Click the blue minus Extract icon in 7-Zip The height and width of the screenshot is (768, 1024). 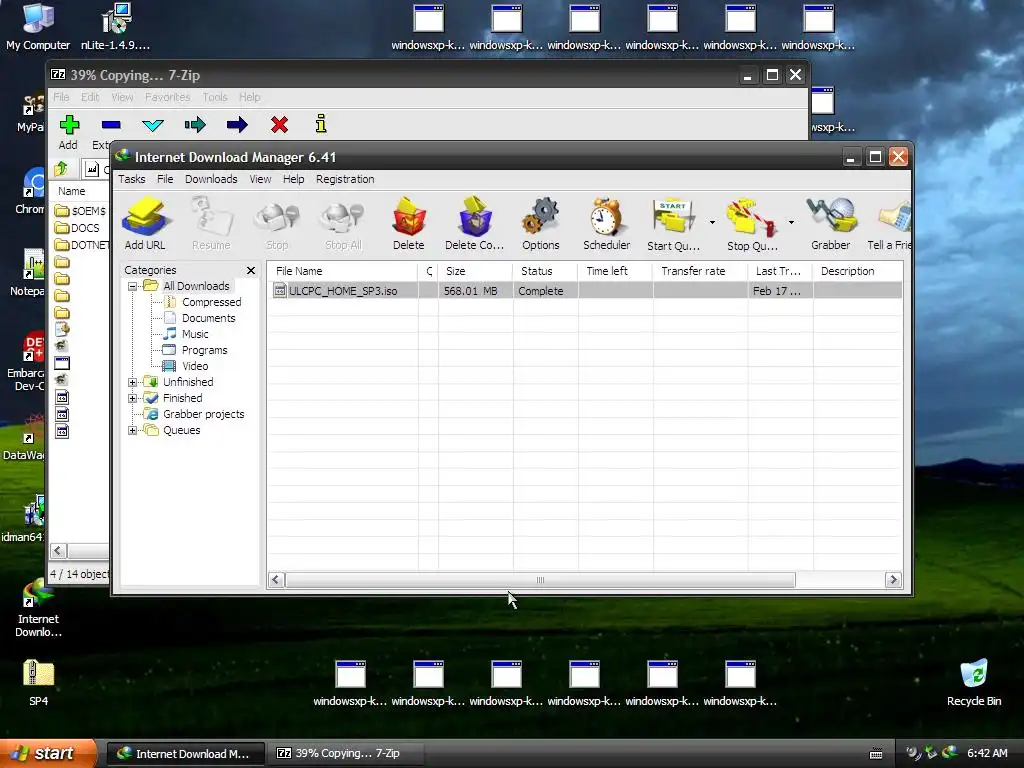click(111, 125)
